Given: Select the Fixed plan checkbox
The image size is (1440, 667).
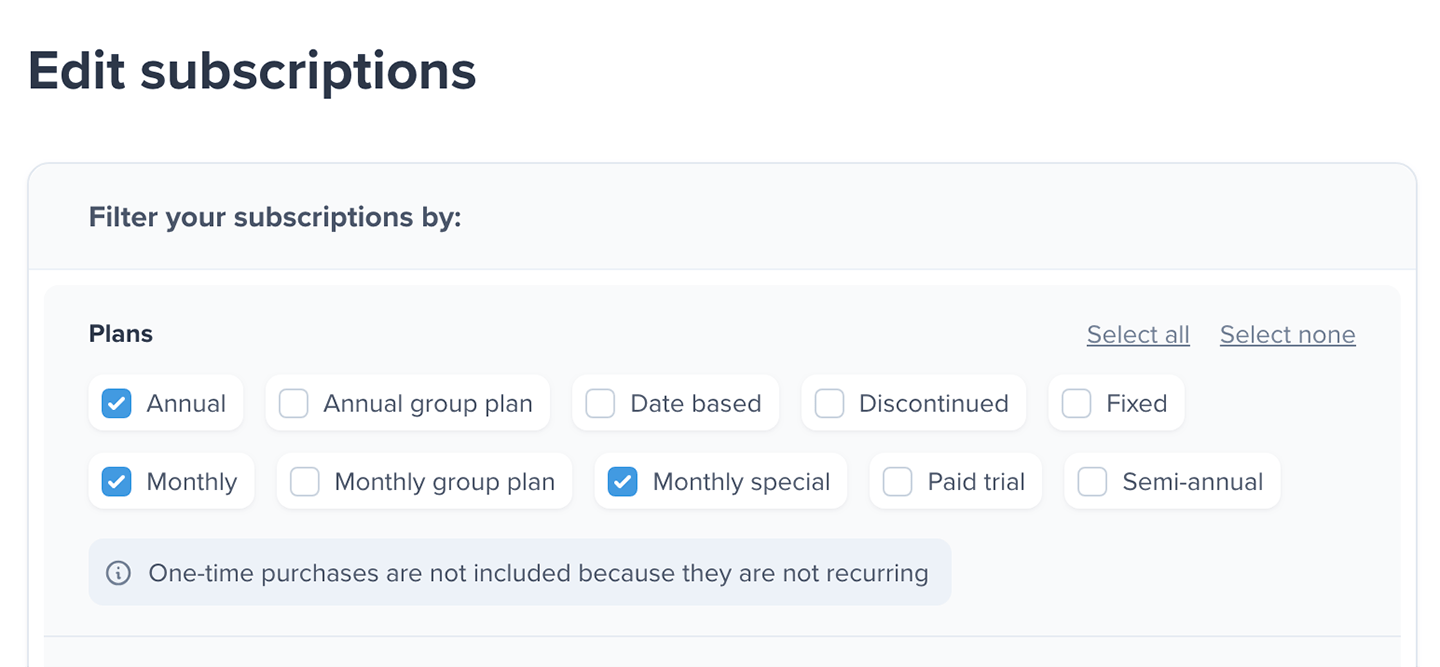Looking at the screenshot, I should coord(1076,404).
